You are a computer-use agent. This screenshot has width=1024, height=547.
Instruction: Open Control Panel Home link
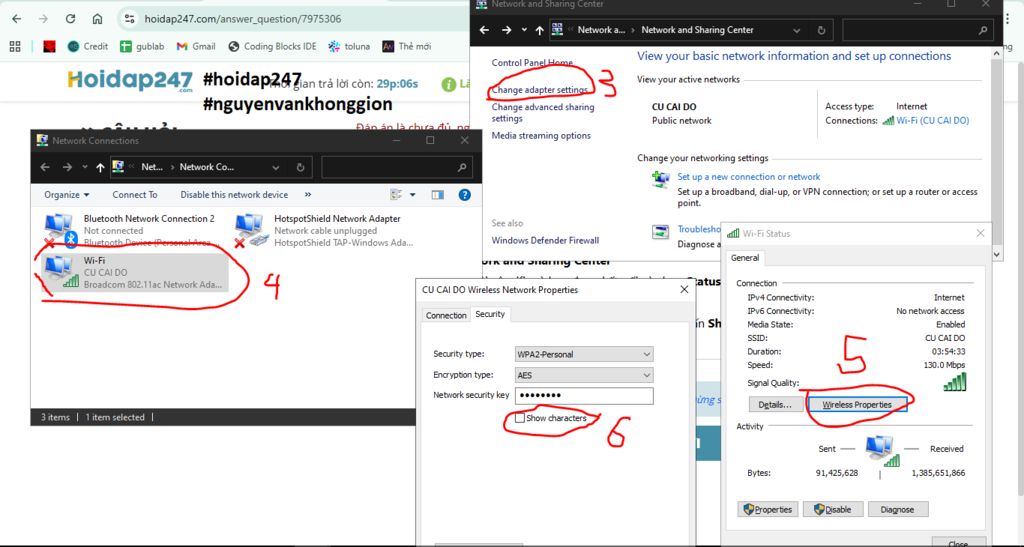[x=532, y=63]
